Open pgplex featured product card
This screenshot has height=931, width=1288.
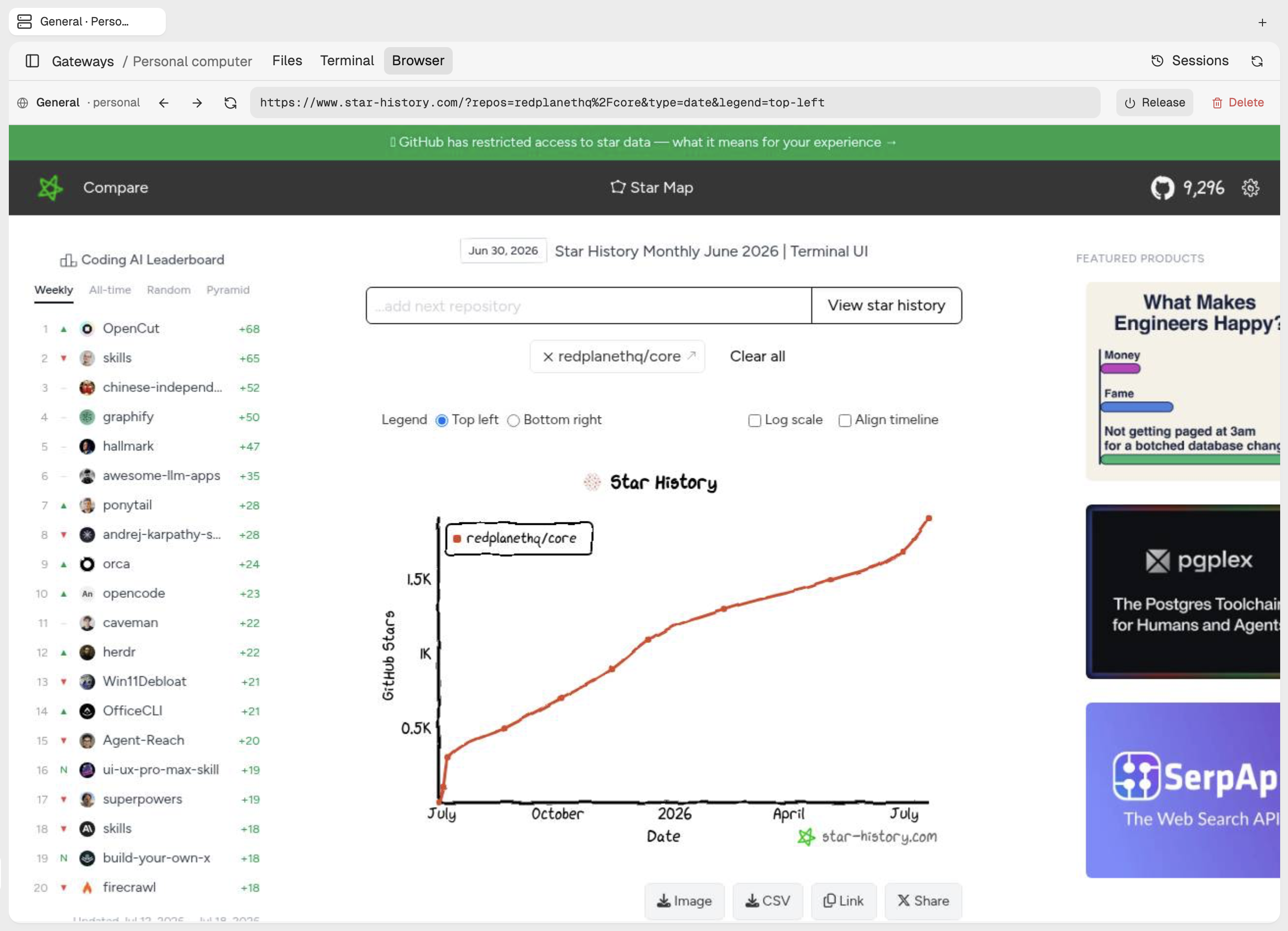(x=1183, y=592)
